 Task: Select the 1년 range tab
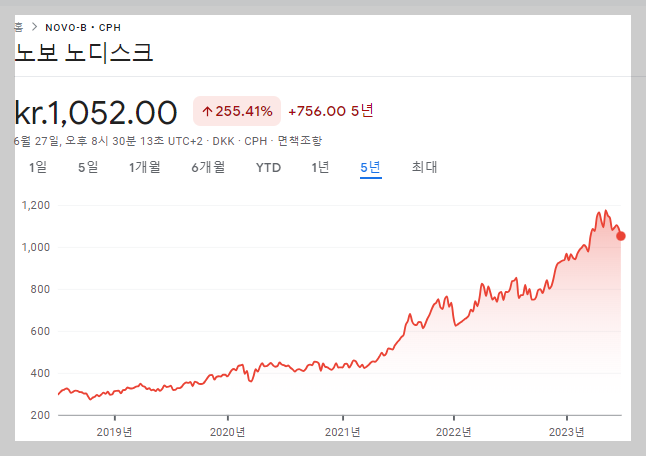click(320, 167)
